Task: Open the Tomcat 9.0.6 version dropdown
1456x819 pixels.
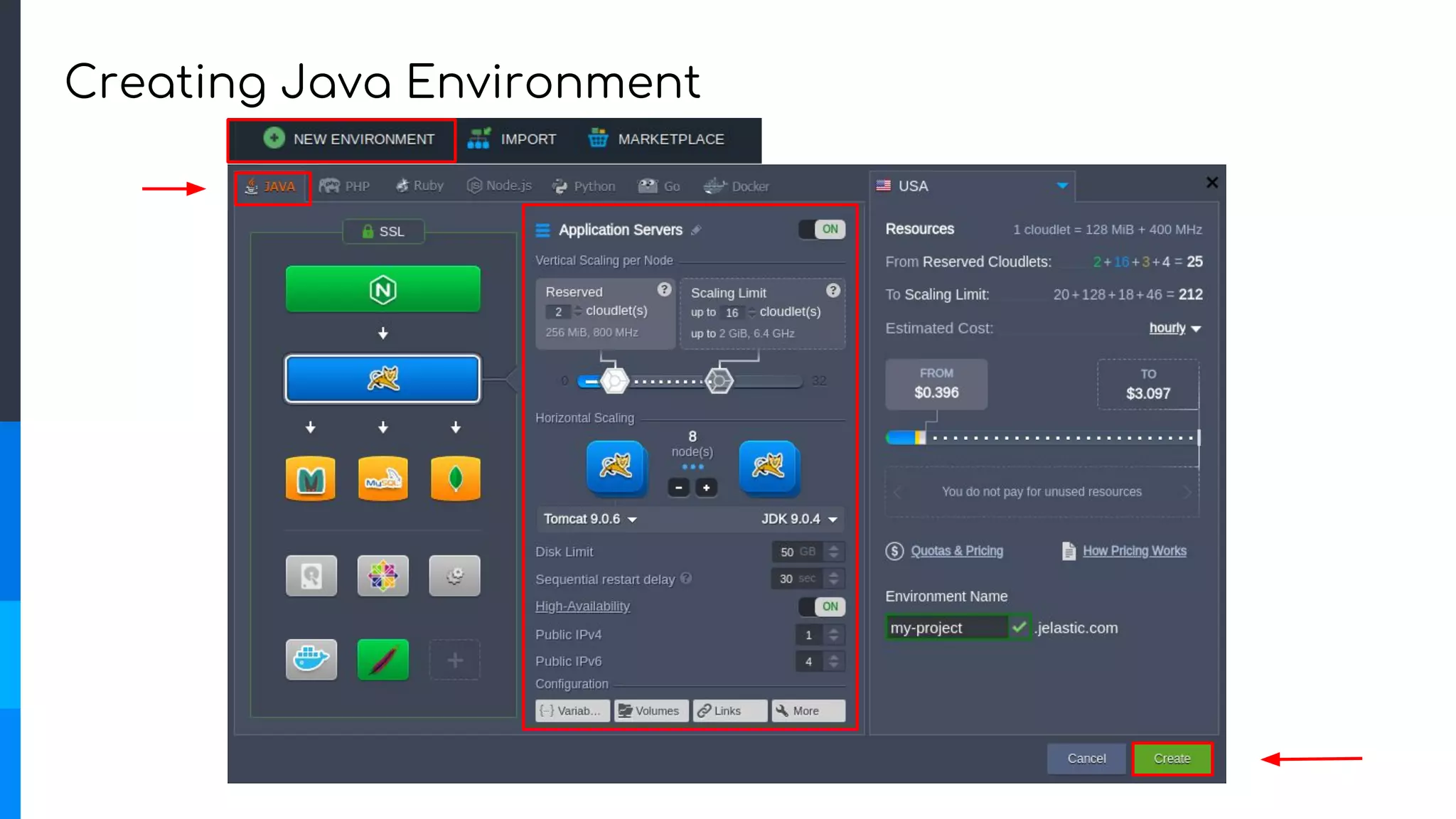Action: tap(590, 519)
